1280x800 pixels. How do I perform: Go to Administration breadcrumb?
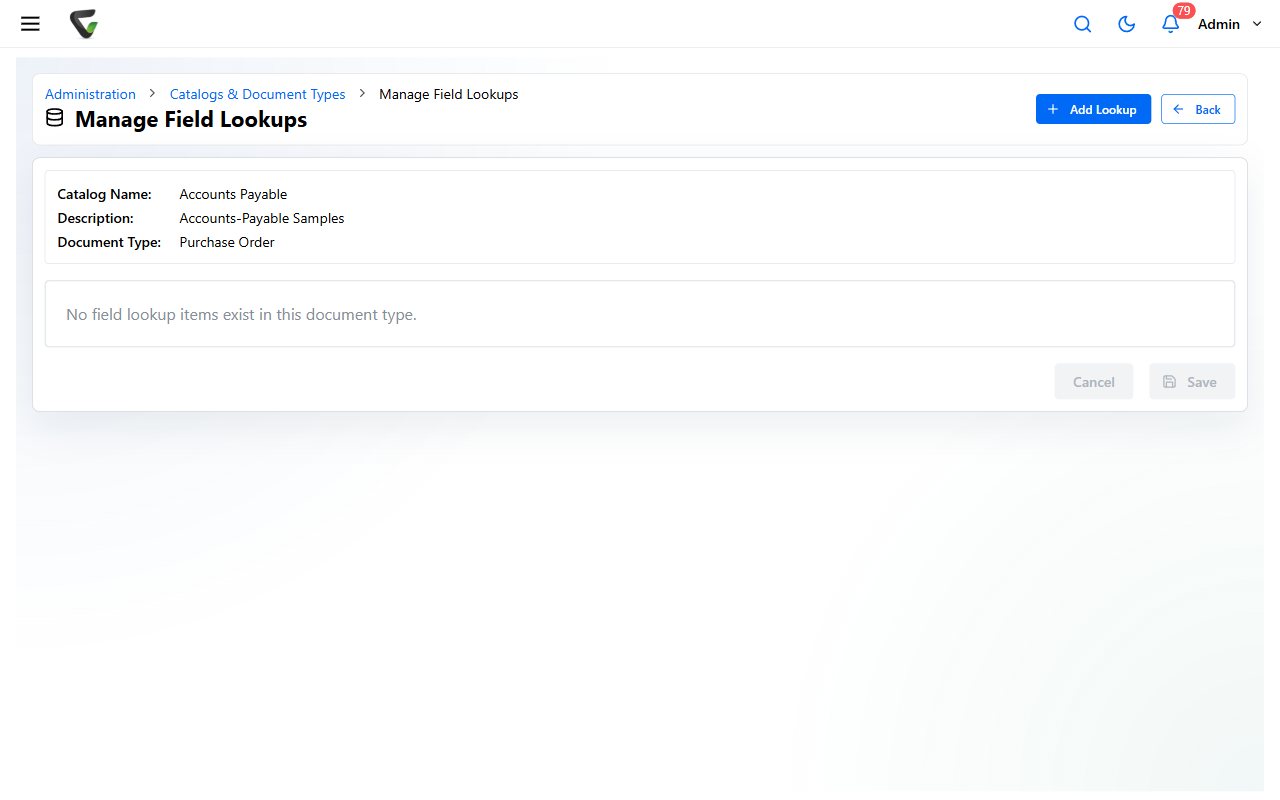pyautogui.click(x=90, y=94)
